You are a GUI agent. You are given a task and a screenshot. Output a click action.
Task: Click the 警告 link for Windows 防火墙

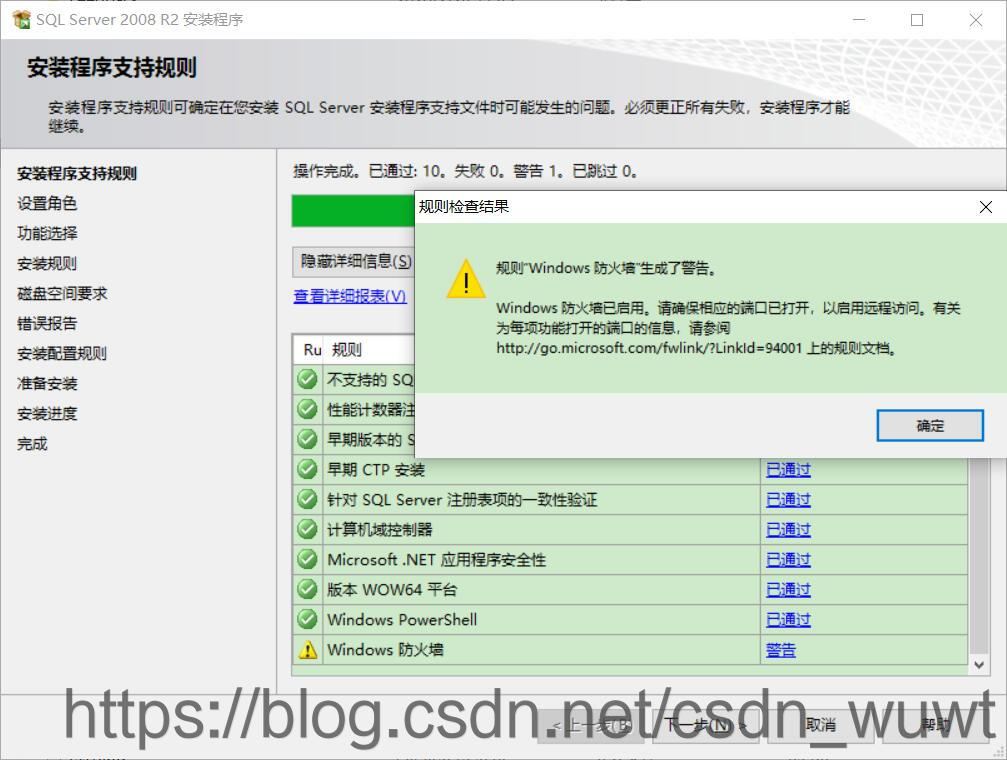[780, 650]
